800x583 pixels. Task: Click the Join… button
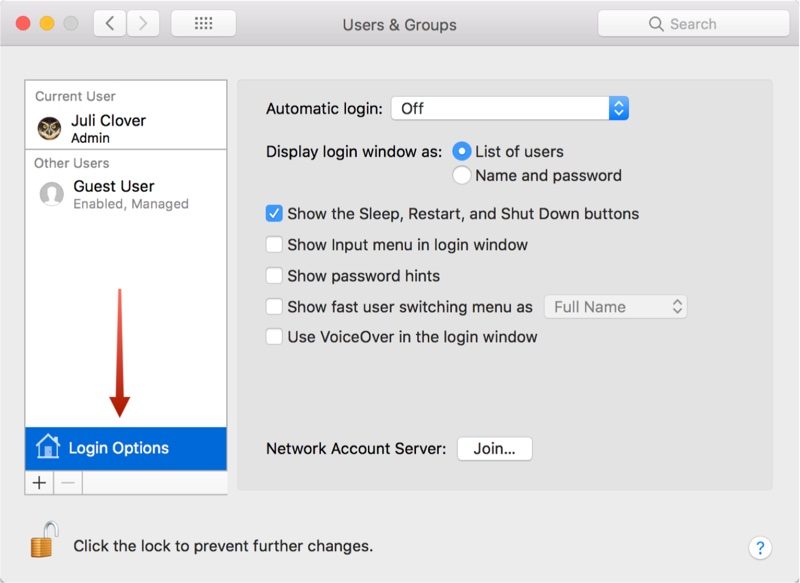click(x=494, y=449)
